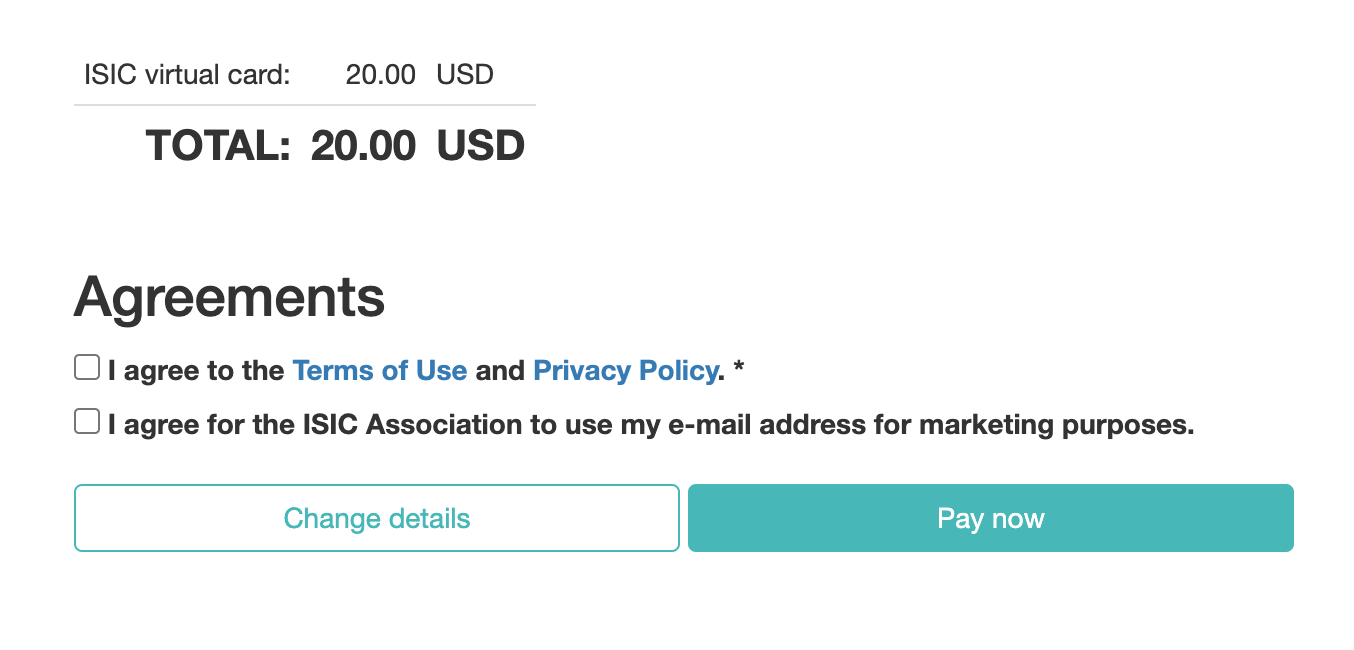
Task: Click the bold USD total currency
Action: tap(480, 146)
